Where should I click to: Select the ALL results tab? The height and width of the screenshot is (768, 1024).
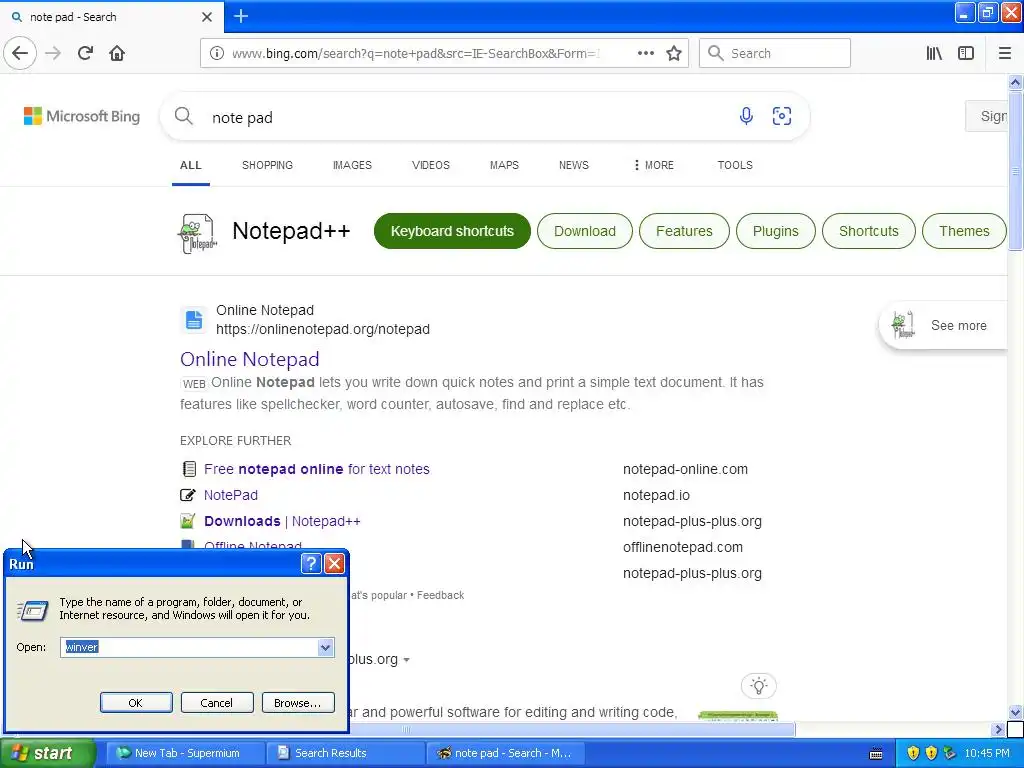pos(191,165)
